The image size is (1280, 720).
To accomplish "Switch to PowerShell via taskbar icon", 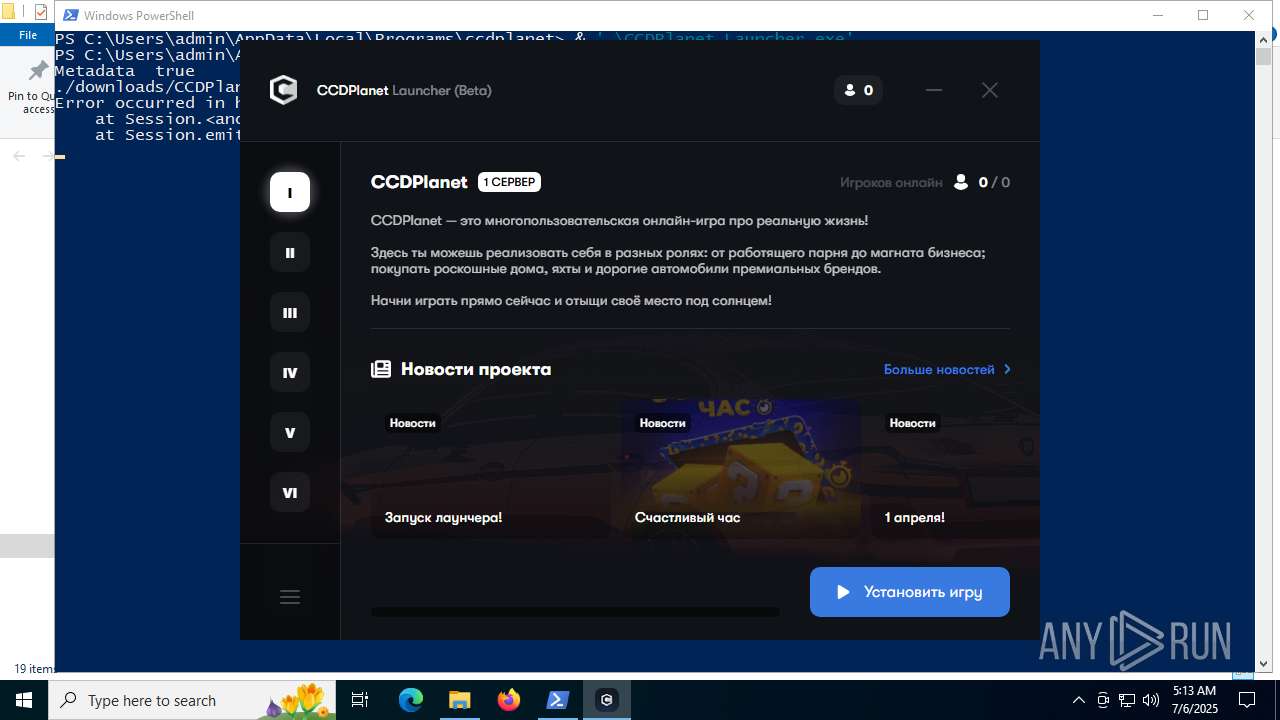I will tap(558, 700).
